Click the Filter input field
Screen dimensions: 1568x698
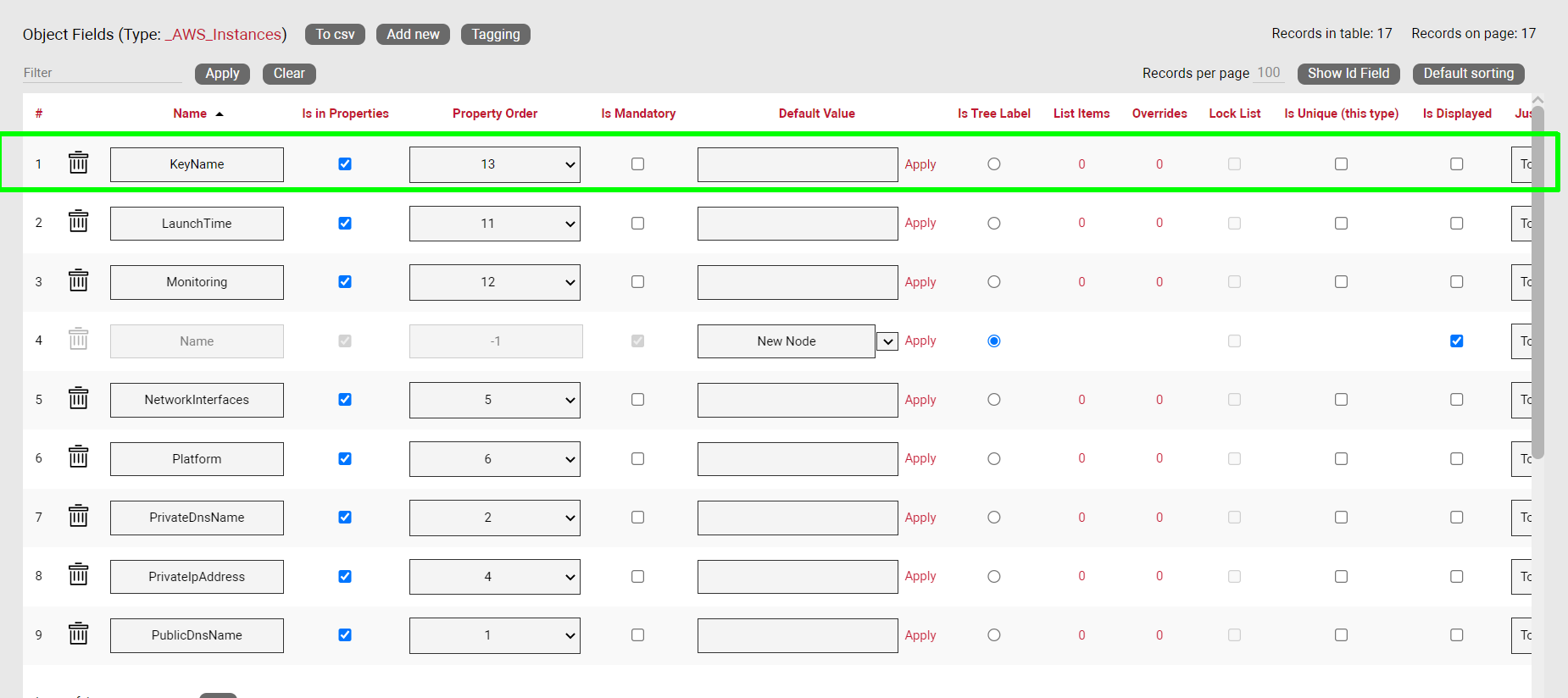[102, 74]
